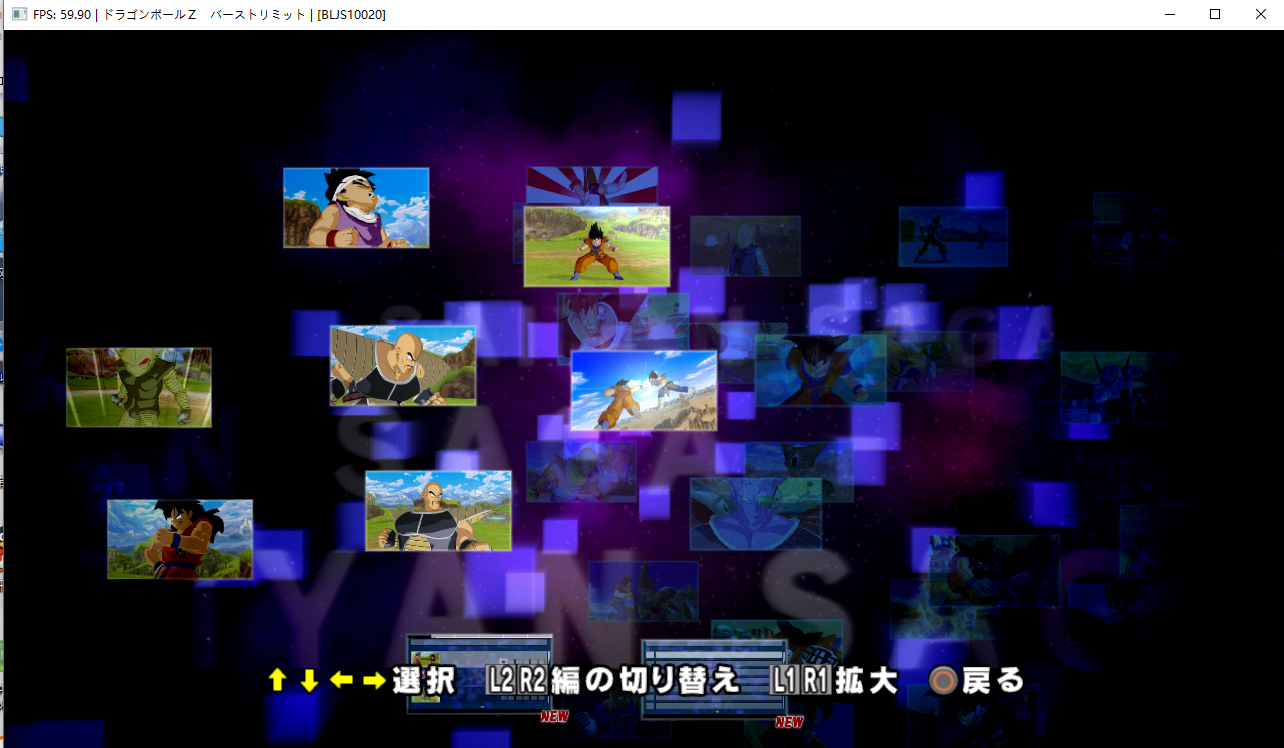The image size is (1284, 748).
Task: Select the red and white sunburst thumbnail
Action: click(592, 186)
